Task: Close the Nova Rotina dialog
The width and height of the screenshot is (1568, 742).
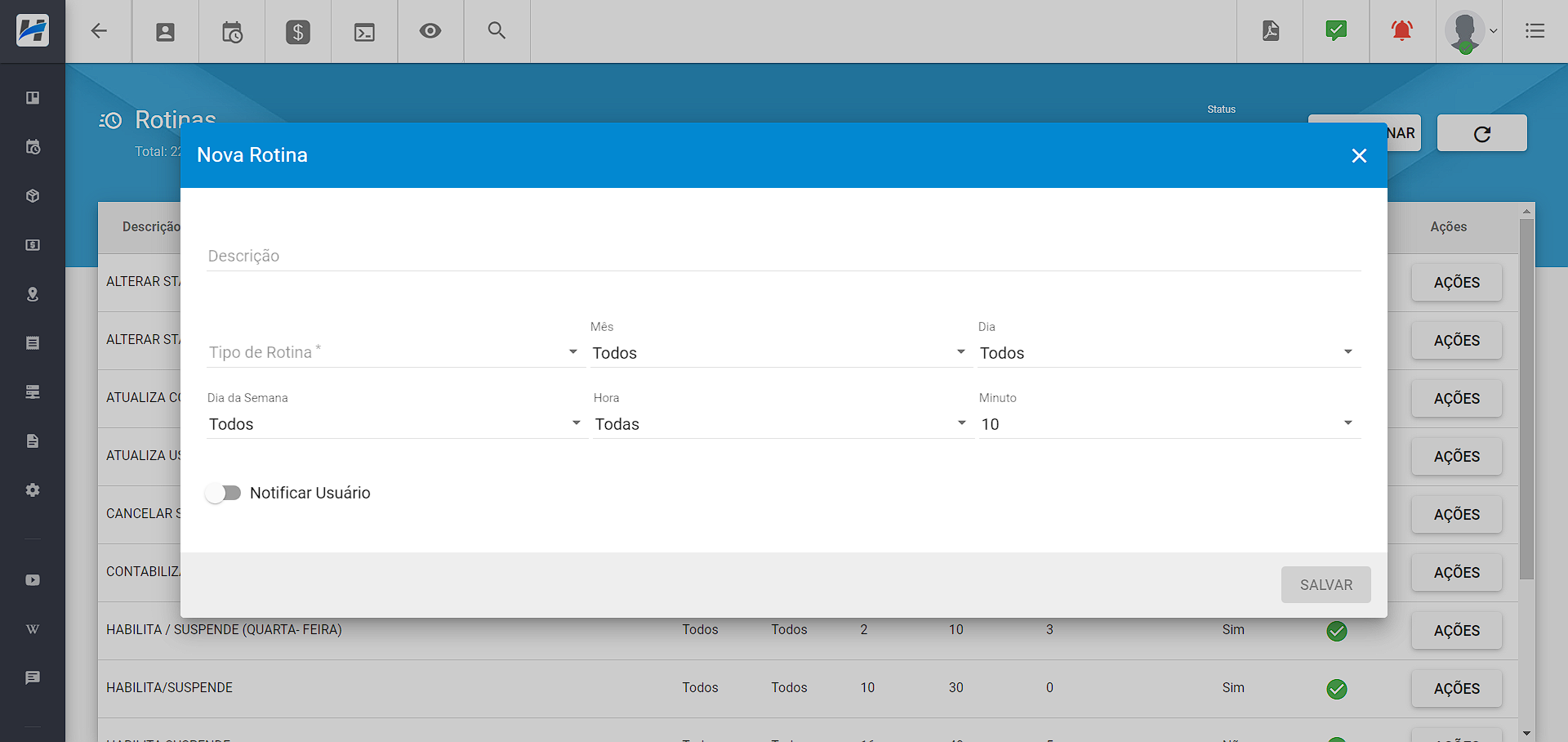Action: point(1359,155)
